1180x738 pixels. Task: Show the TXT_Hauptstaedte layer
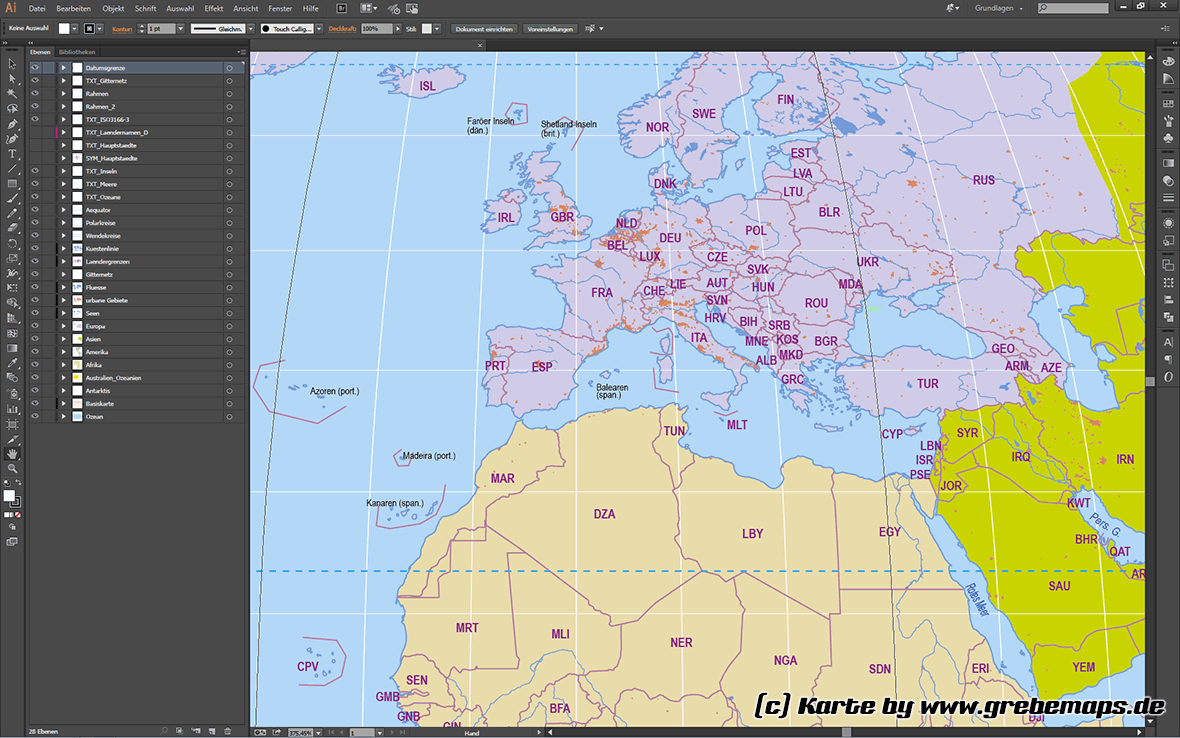tap(35, 145)
